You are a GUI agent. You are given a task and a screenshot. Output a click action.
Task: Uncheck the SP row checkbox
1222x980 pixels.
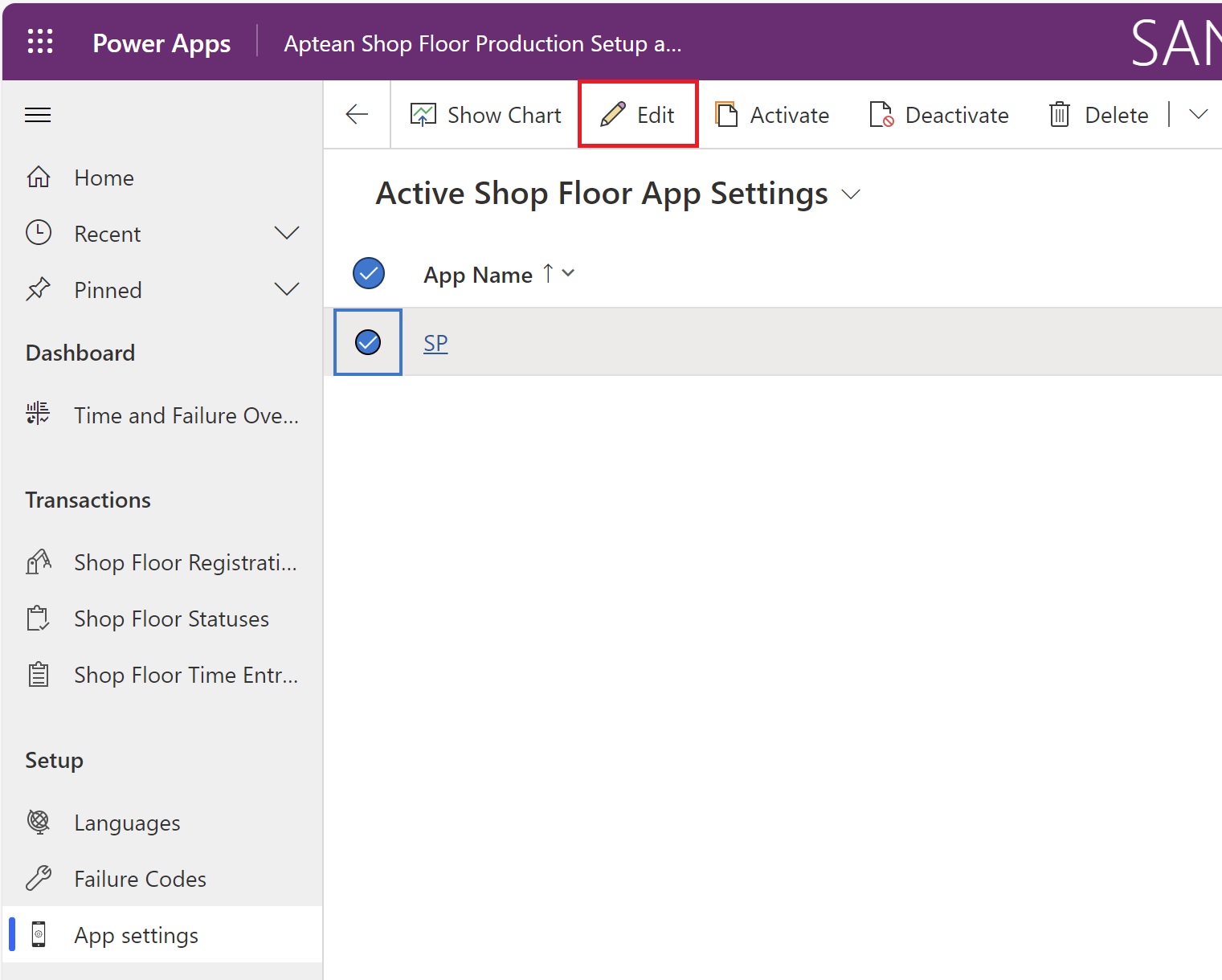click(x=368, y=342)
